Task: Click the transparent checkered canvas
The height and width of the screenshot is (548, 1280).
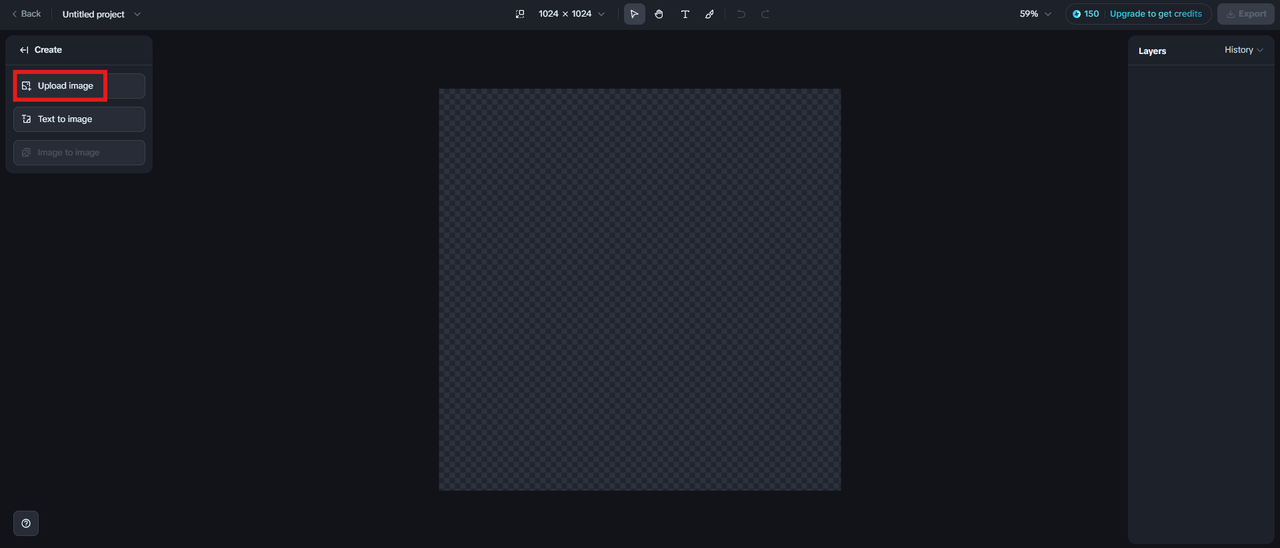Action: coord(640,289)
